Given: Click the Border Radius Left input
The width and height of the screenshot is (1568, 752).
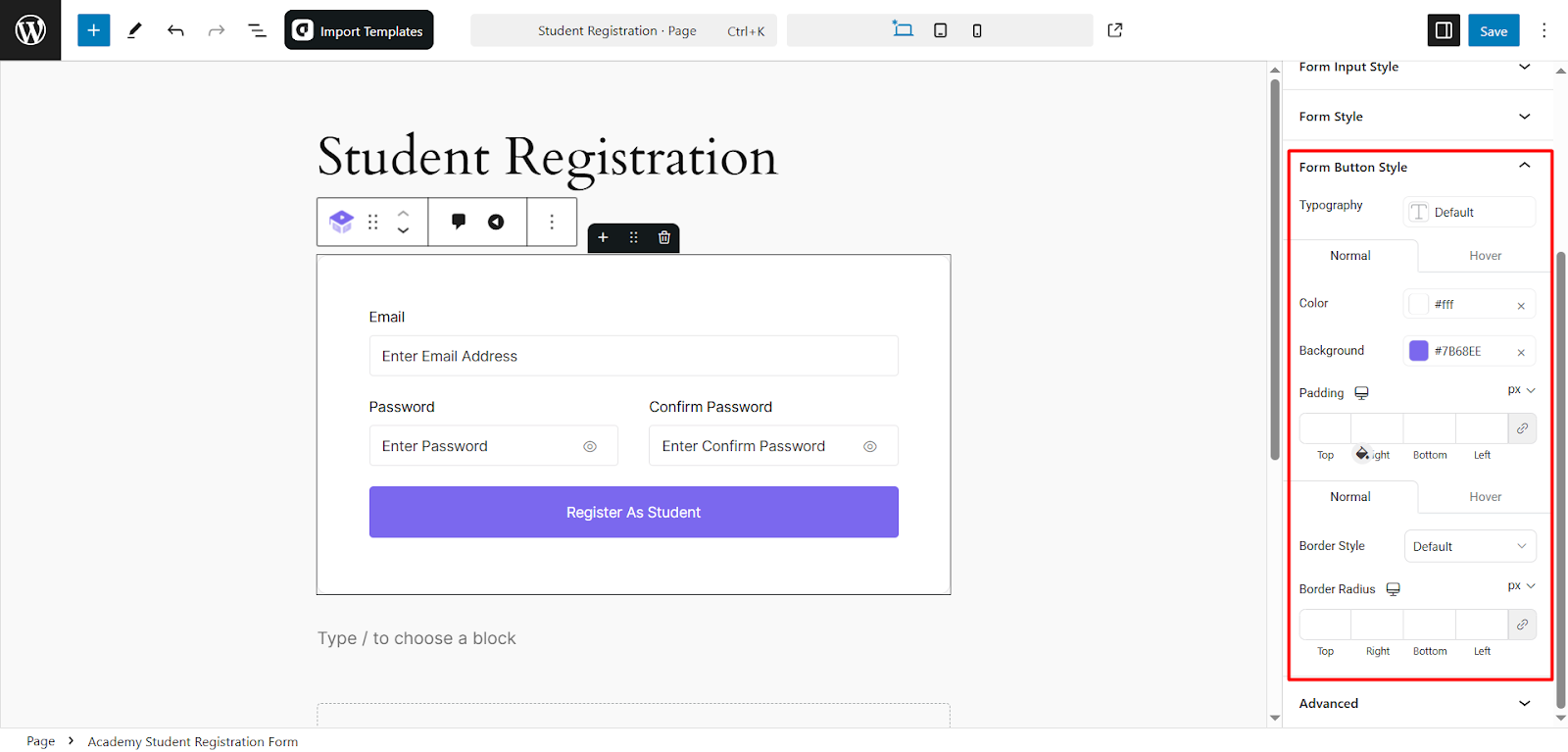Looking at the screenshot, I should 1482,625.
